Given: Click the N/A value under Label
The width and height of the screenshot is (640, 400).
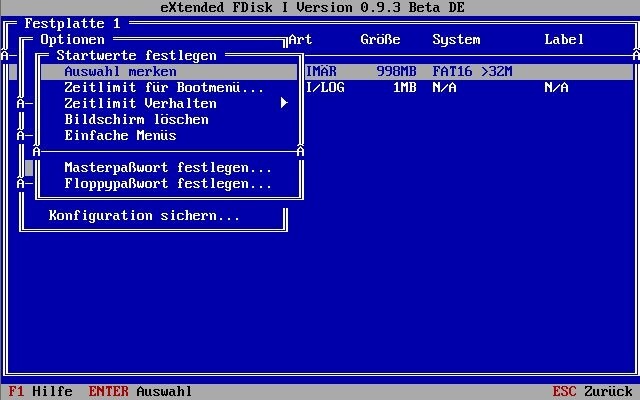Looking at the screenshot, I should pos(556,87).
